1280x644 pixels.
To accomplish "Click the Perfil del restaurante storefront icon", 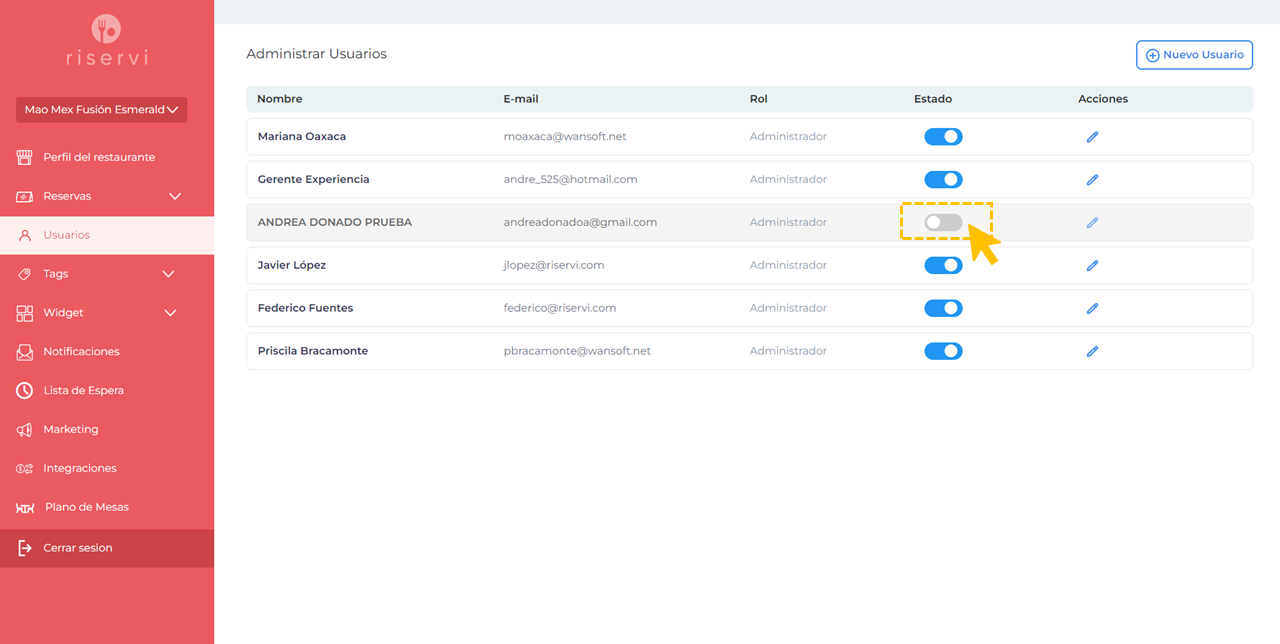I will coord(25,157).
